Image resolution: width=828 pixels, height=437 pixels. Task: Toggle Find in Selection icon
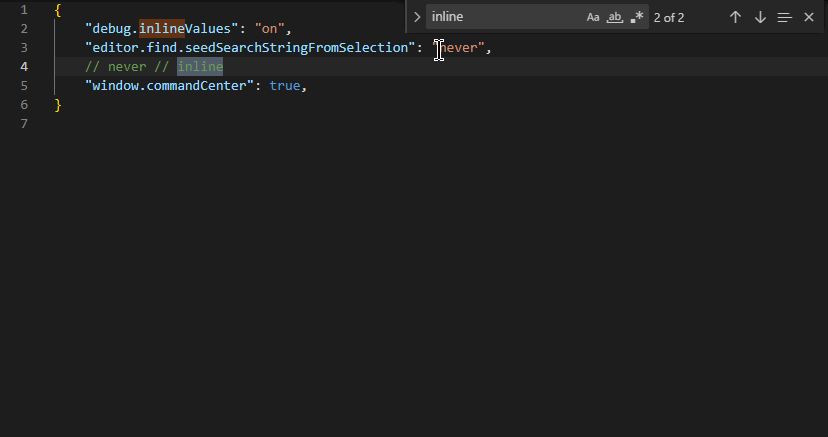click(x=785, y=17)
